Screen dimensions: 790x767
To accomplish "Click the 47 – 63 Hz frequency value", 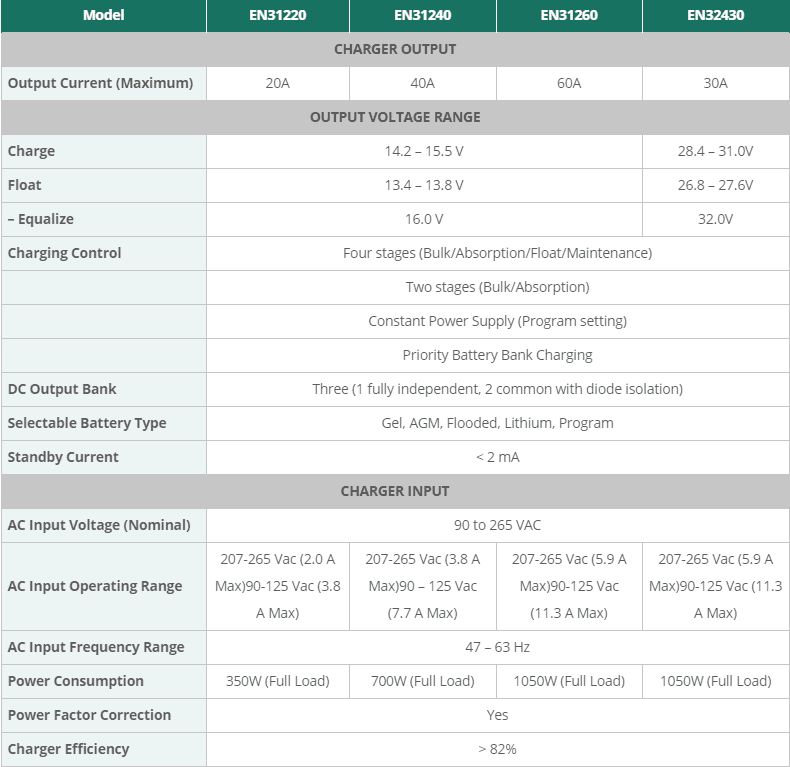I will coord(497,647).
